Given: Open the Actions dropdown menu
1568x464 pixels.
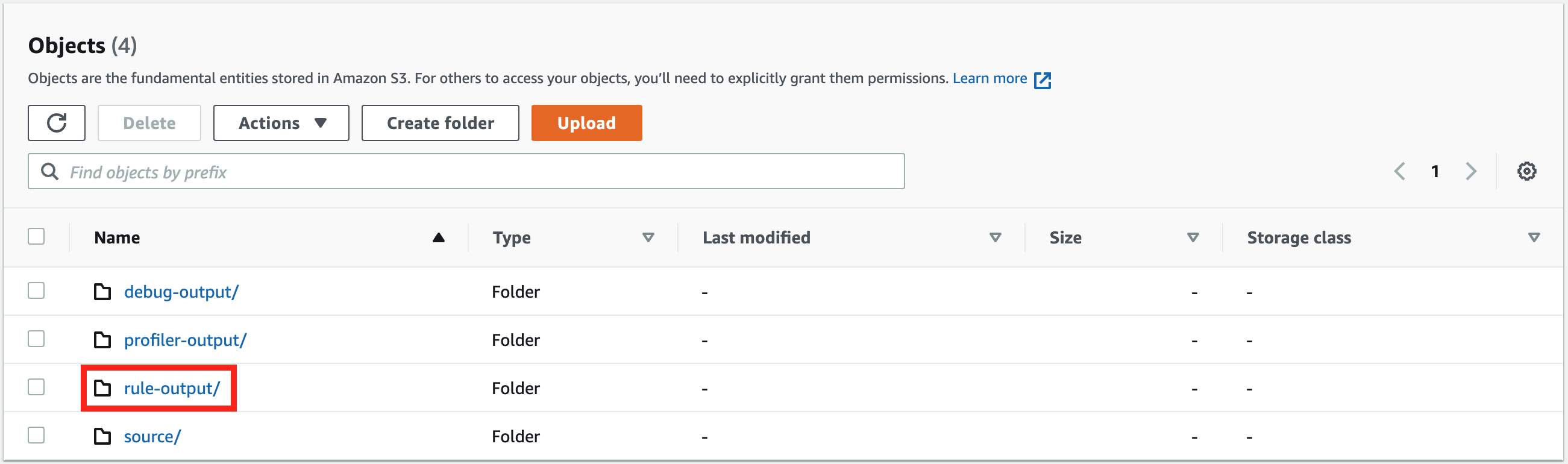Looking at the screenshot, I should [281, 123].
